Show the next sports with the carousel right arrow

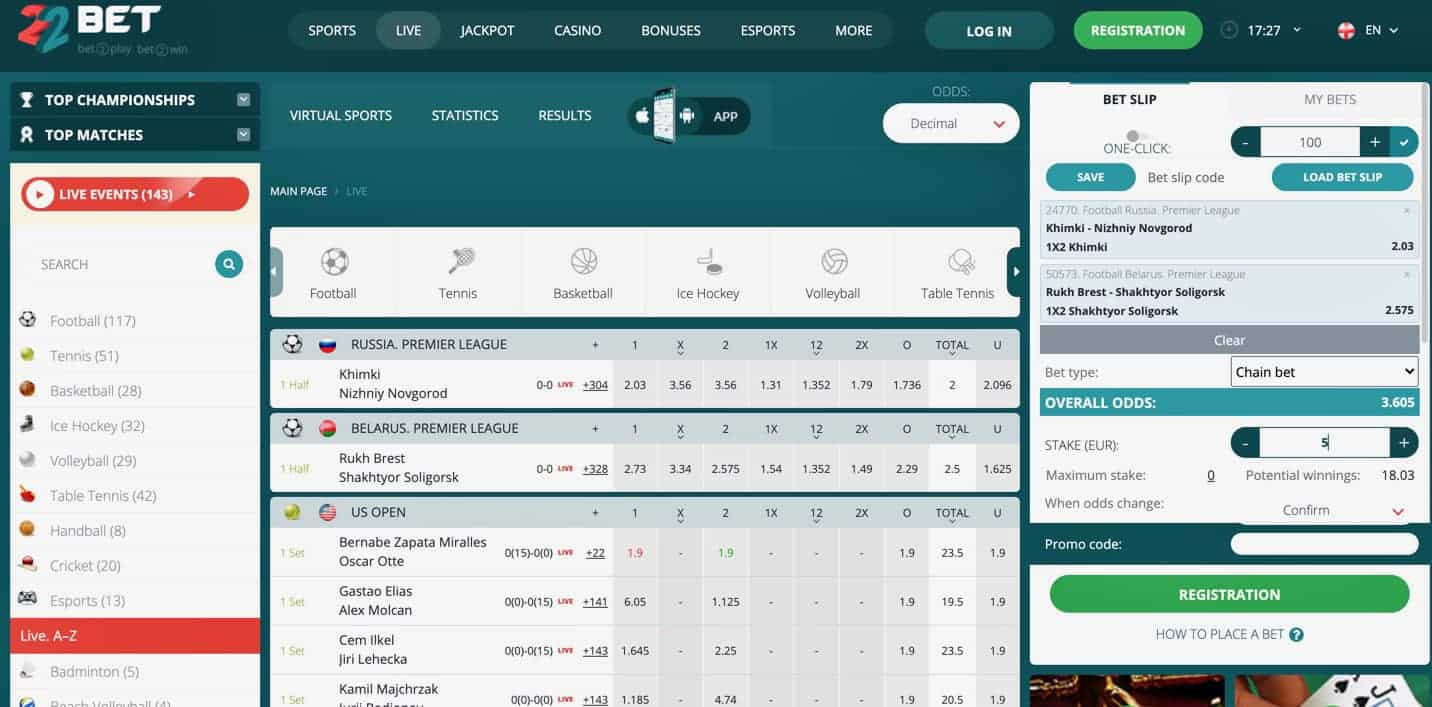pos(1015,272)
